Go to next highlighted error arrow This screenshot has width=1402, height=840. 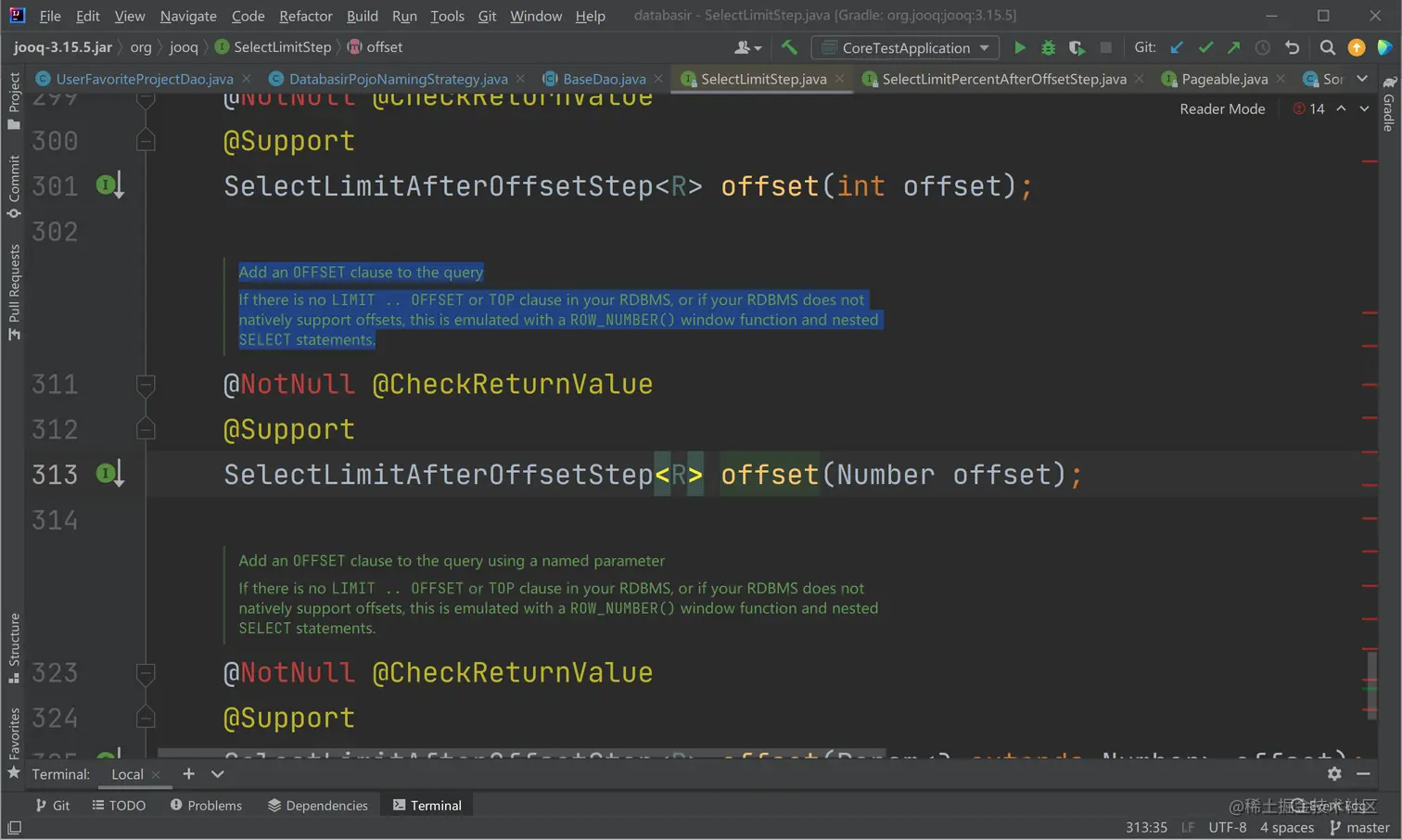pyautogui.click(x=1364, y=108)
